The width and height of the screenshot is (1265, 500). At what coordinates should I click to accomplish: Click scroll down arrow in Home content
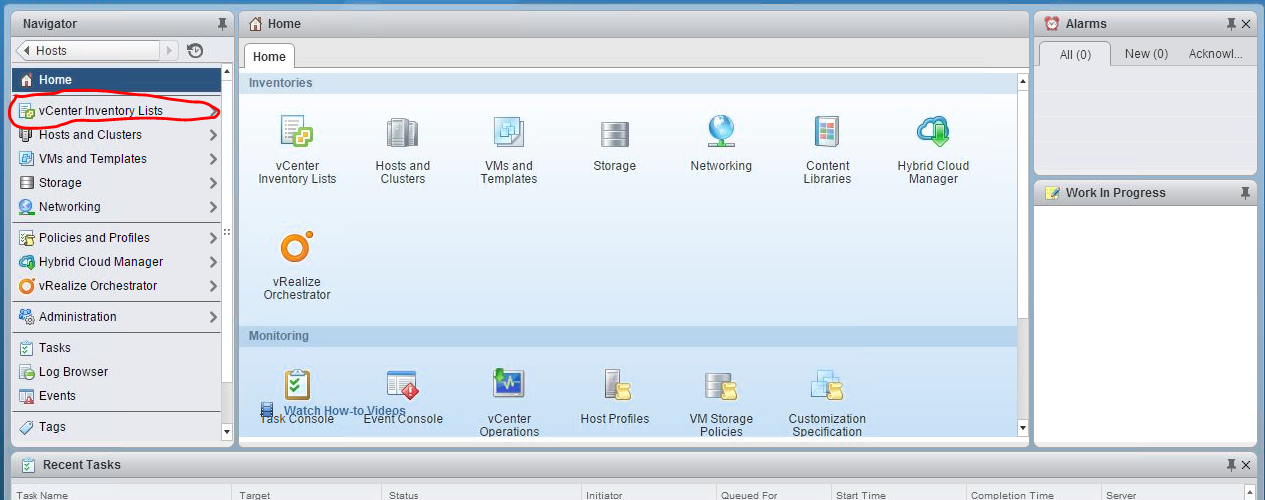tap(1022, 428)
